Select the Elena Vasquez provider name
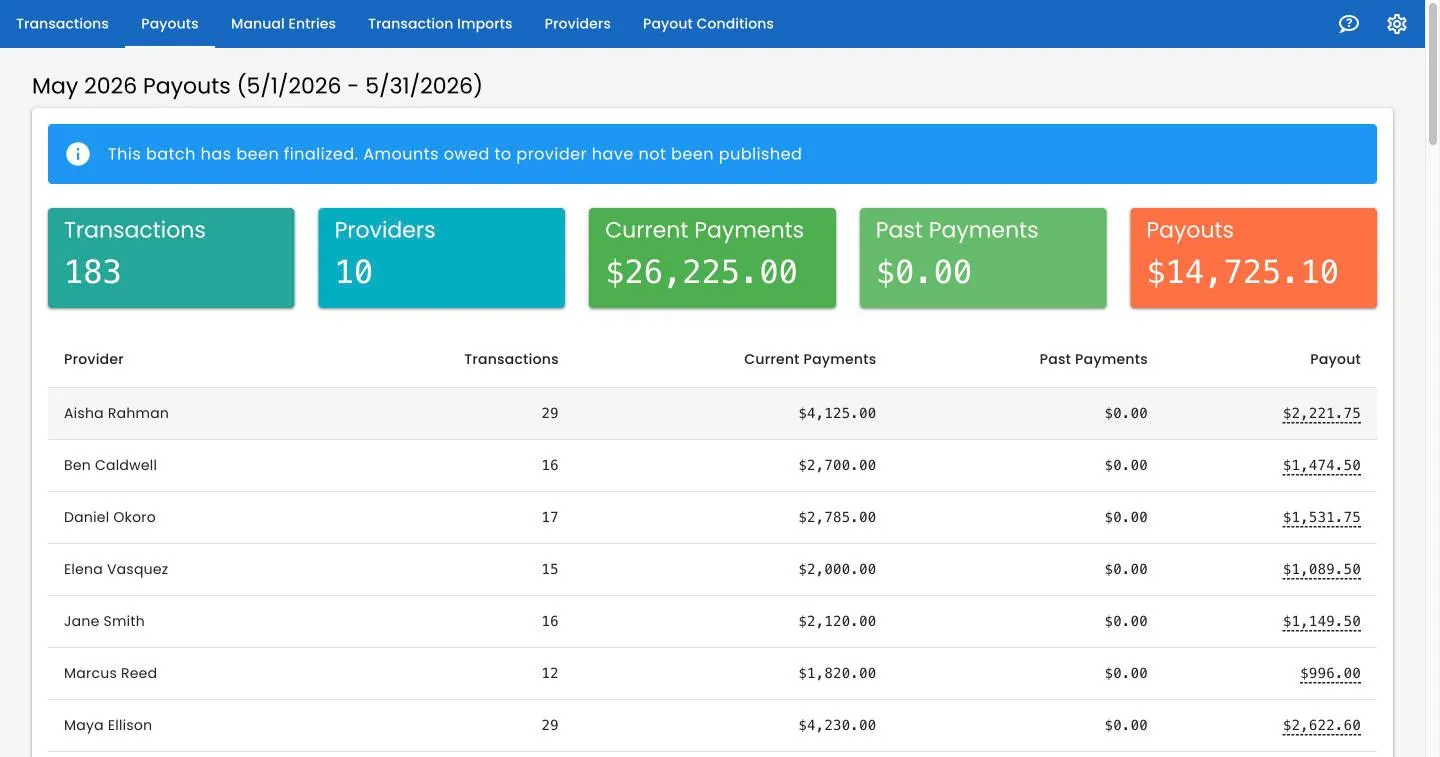This screenshot has width=1440, height=757. click(x=116, y=569)
